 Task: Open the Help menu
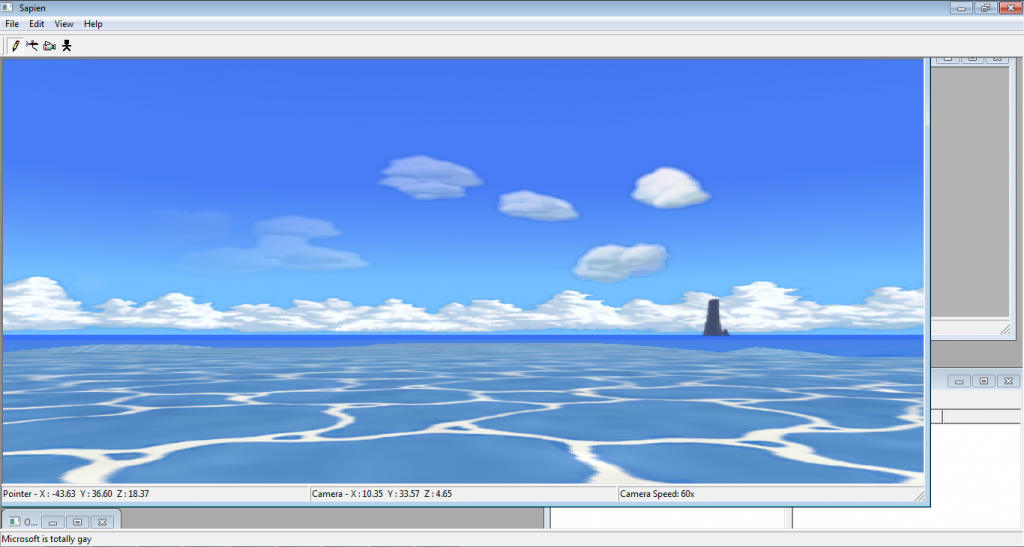click(93, 23)
